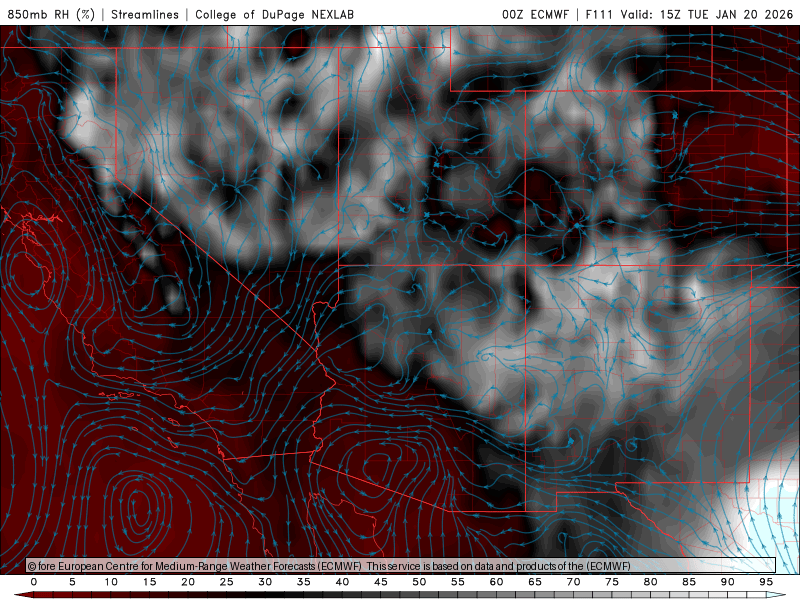This screenshot has width=800, height=600.
Task: Click the "15" value on the color scale
Action: coord(149,582)
